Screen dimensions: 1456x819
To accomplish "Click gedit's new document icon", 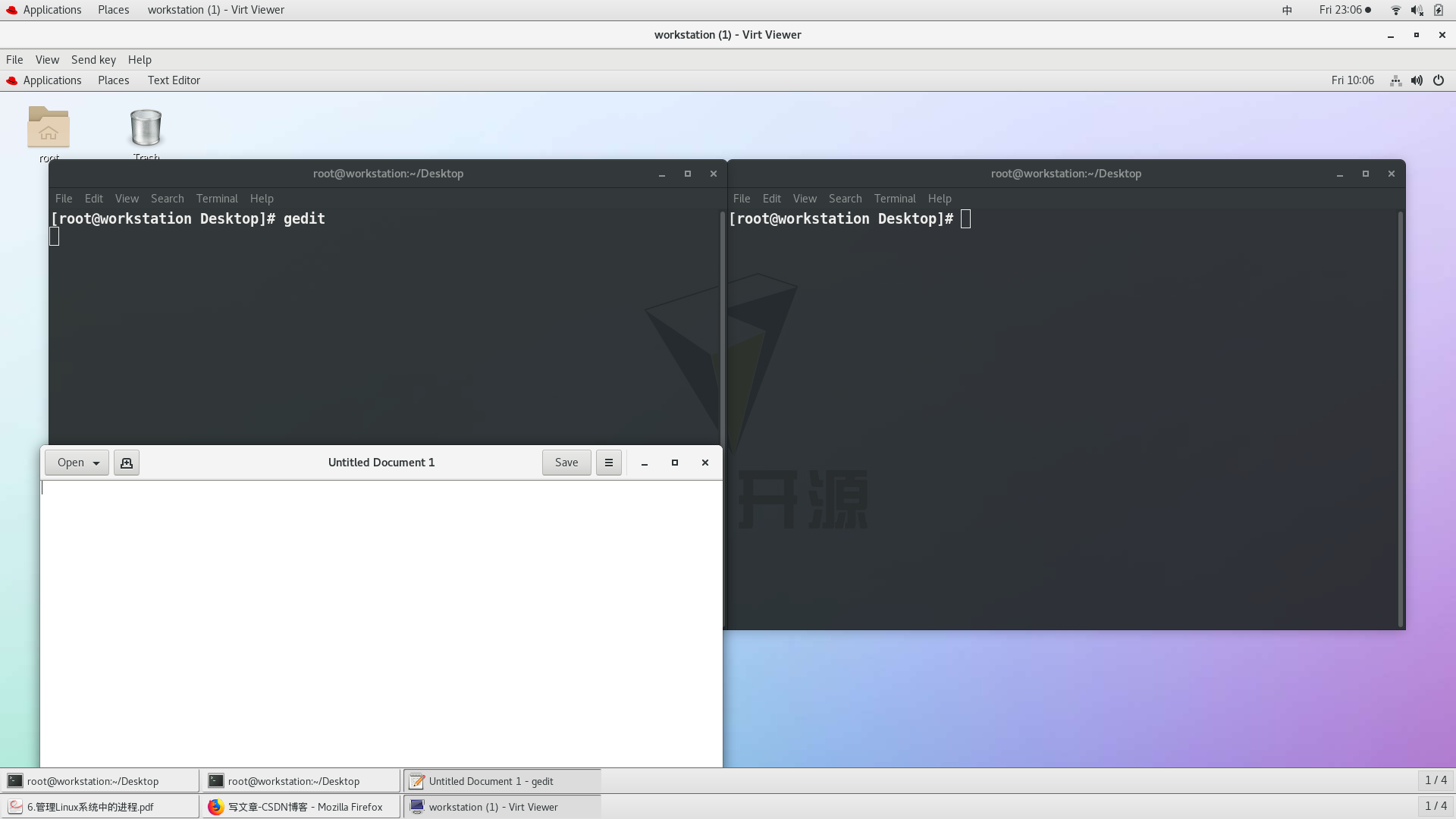I will (127, 463).
